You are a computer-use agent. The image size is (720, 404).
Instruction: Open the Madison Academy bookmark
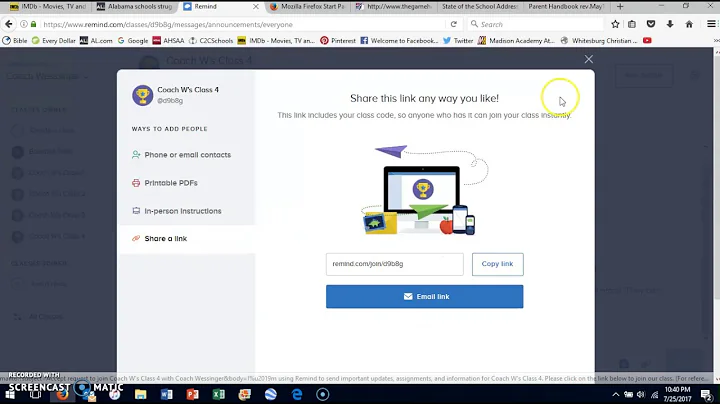tap(516, 40)
